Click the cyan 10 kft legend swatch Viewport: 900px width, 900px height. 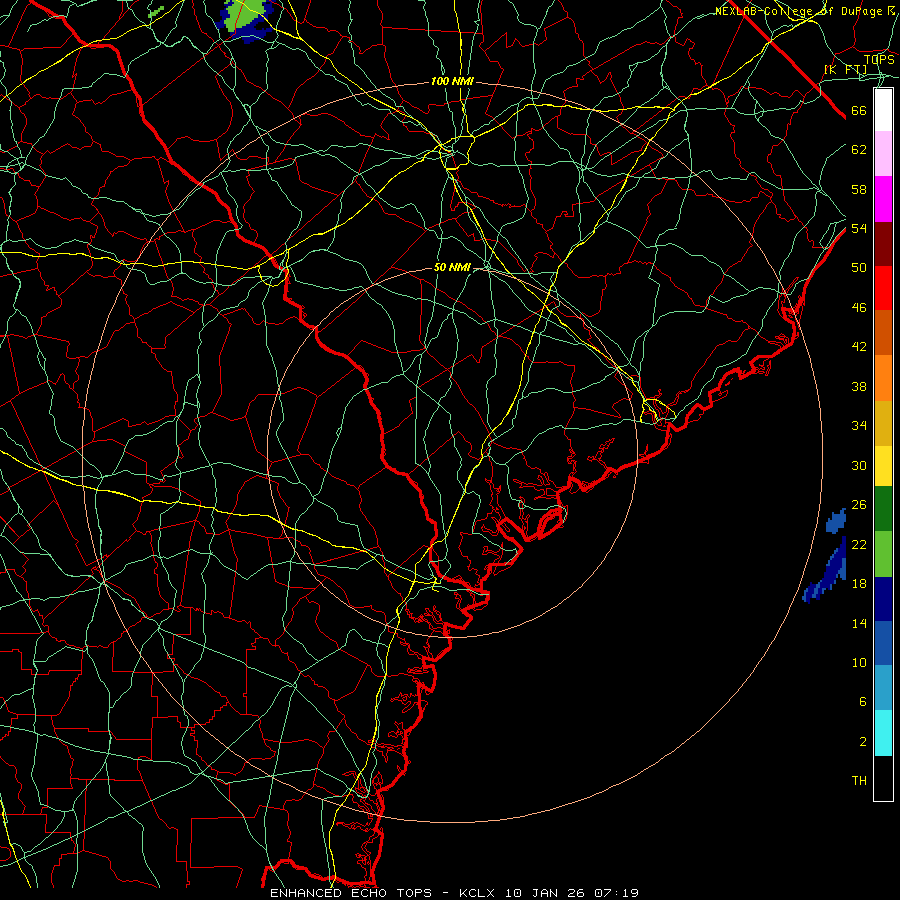tap(883, 733)
